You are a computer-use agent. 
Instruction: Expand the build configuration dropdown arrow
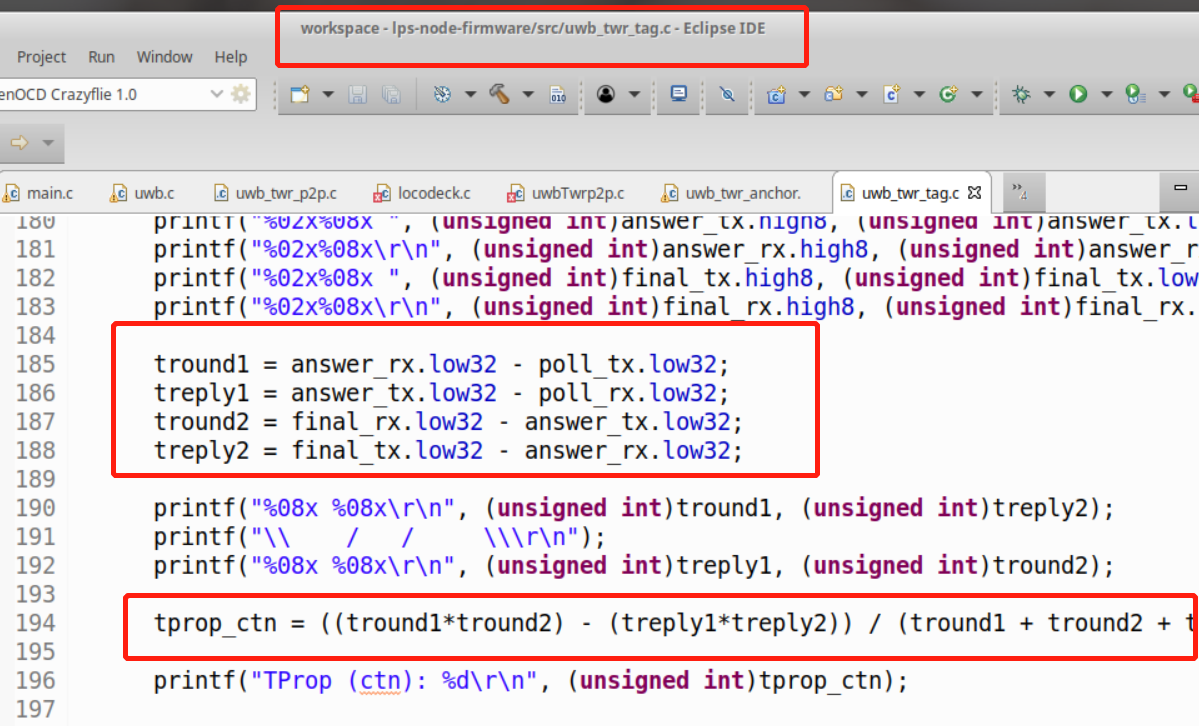[x=470, y=94]
